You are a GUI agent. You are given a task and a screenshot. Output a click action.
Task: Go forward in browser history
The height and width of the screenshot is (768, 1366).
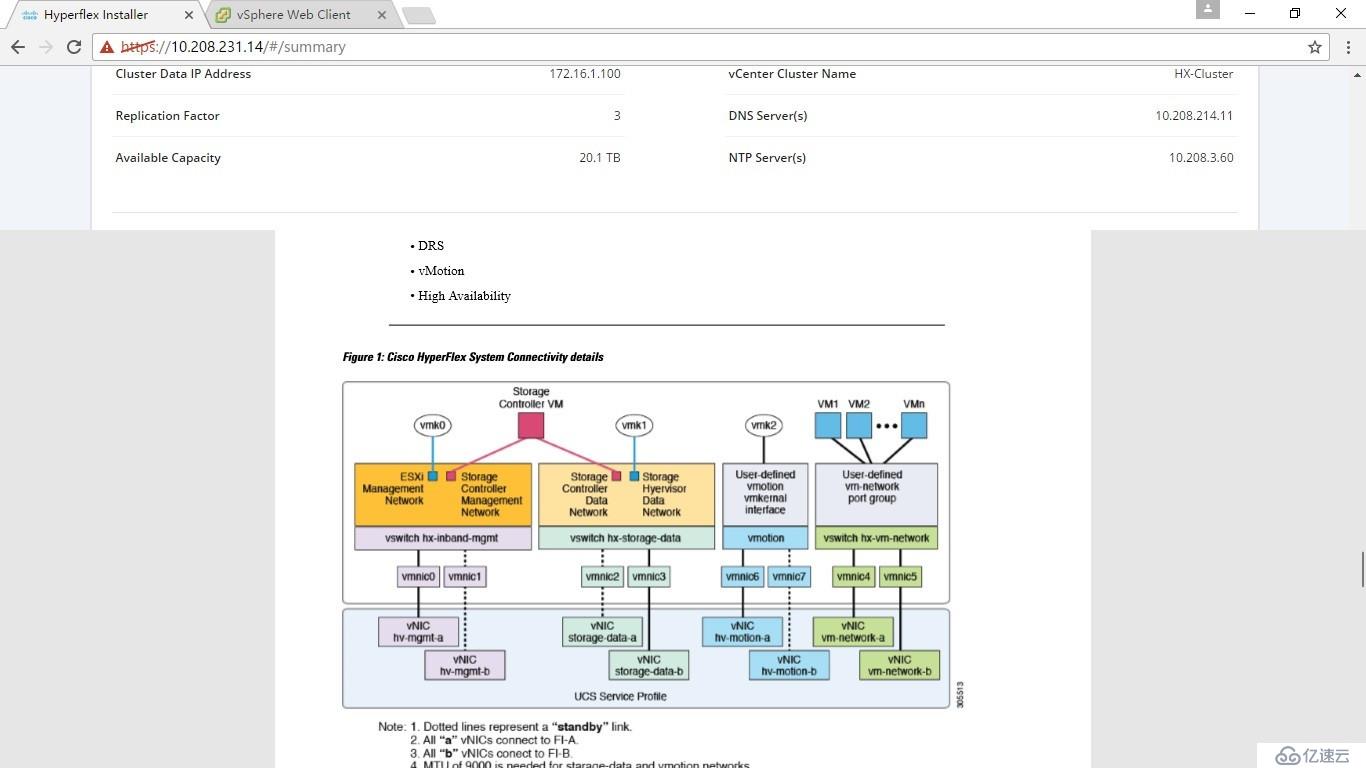point(46,47)
